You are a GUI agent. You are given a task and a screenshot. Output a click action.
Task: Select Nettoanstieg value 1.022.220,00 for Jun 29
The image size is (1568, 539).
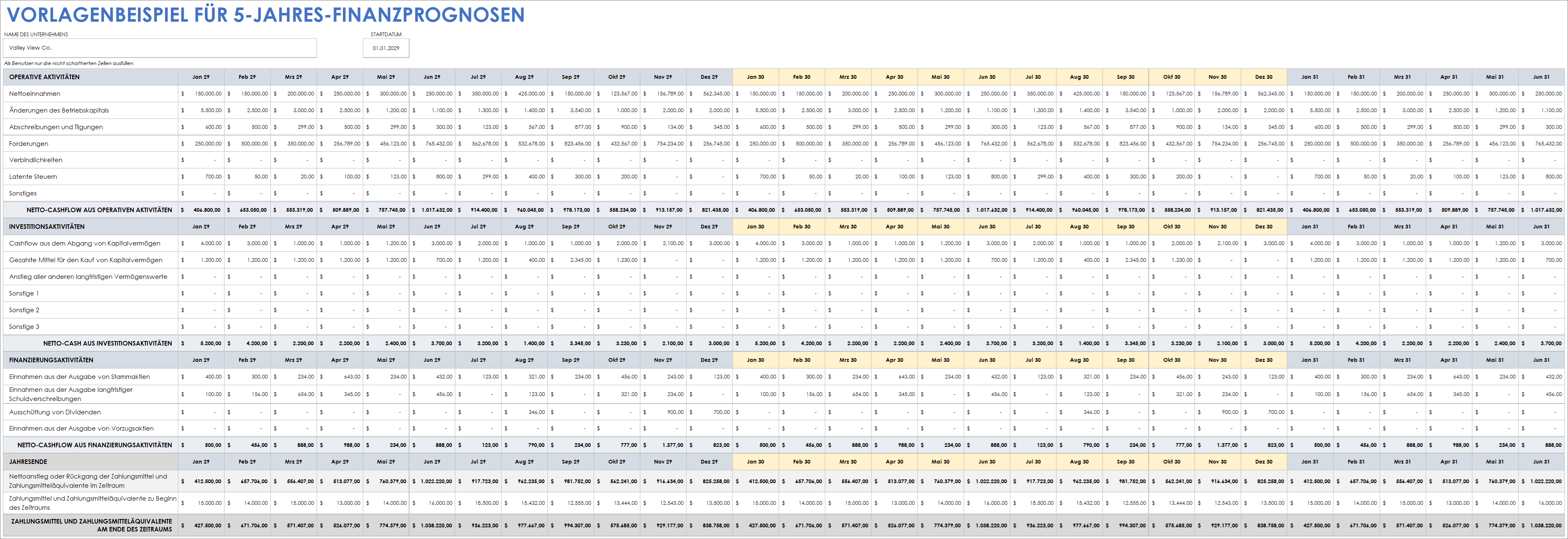click(x=432, y=481)
